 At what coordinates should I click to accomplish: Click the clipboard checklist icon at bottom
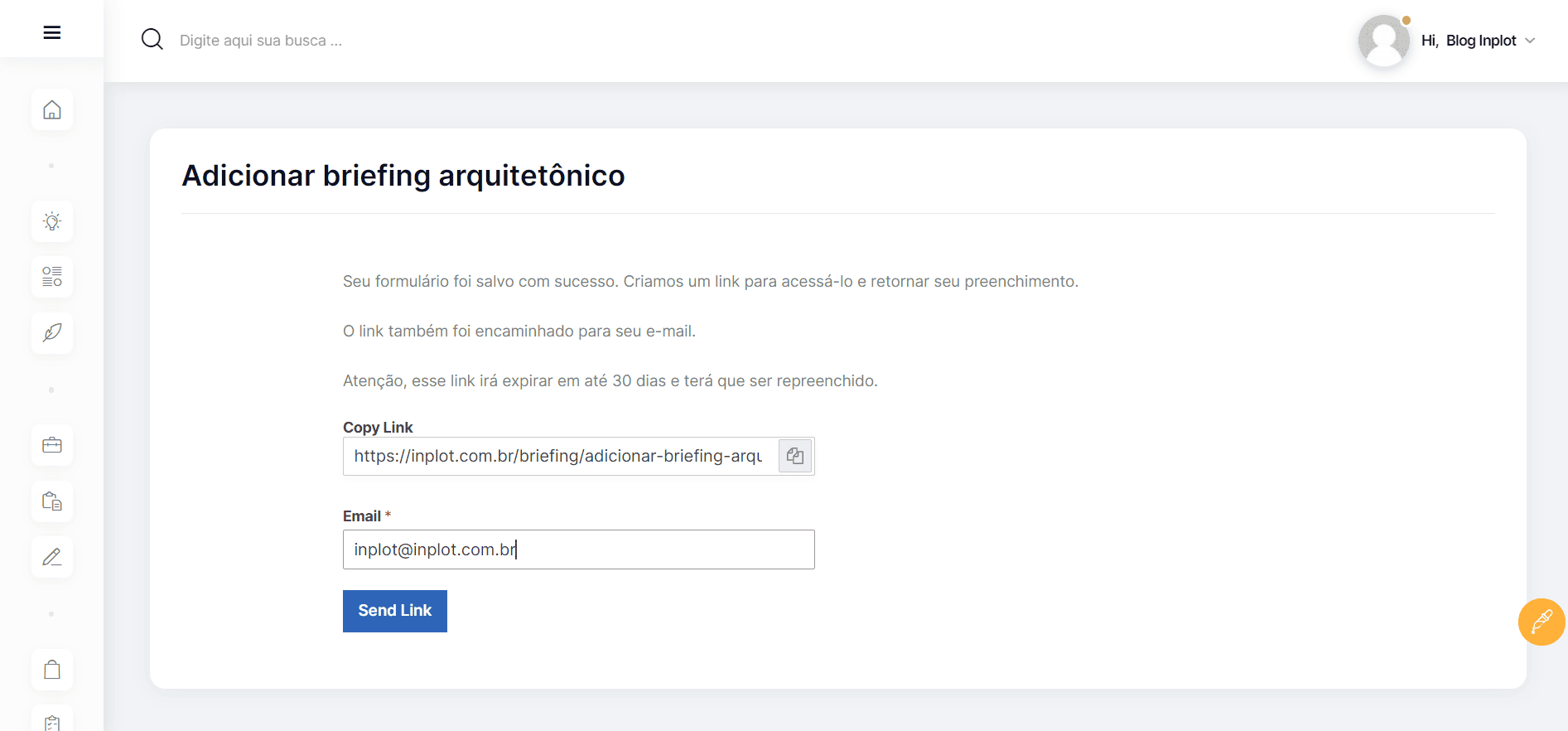coord(52,719)
